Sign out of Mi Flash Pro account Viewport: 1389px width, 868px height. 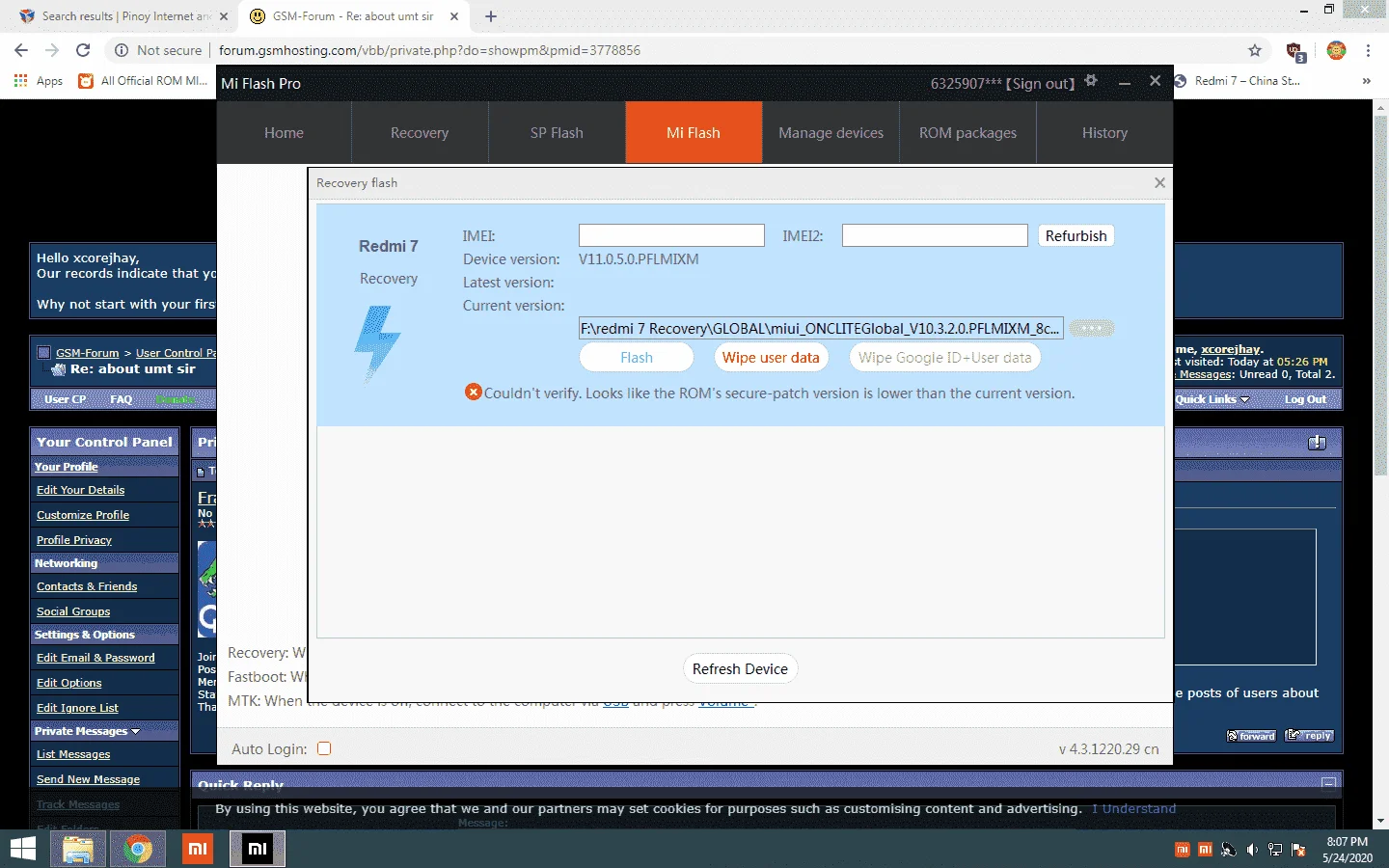click(x=1040, y=84)
